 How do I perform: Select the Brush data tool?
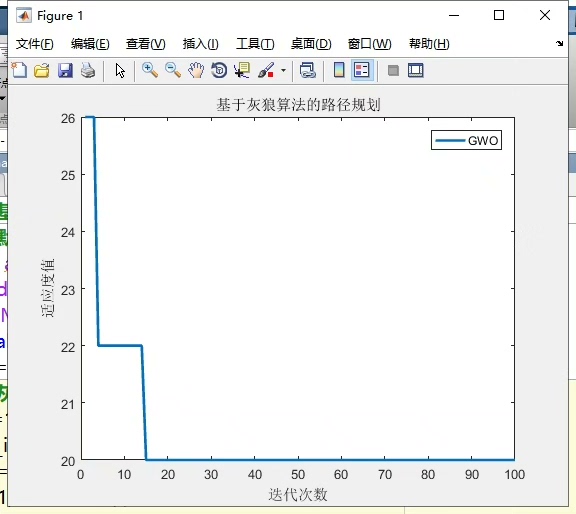266,70
